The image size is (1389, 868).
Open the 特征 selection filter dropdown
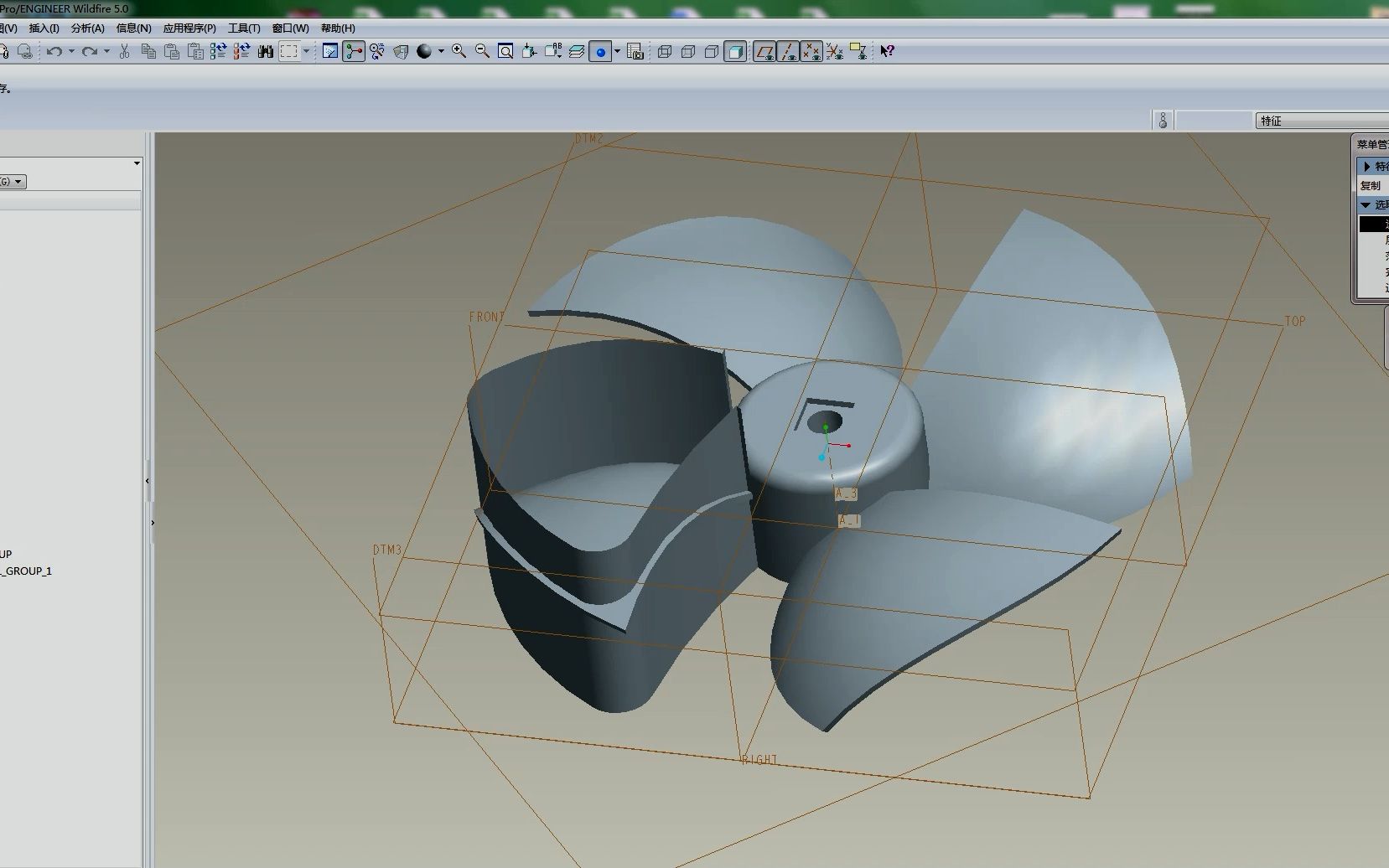1322,121
